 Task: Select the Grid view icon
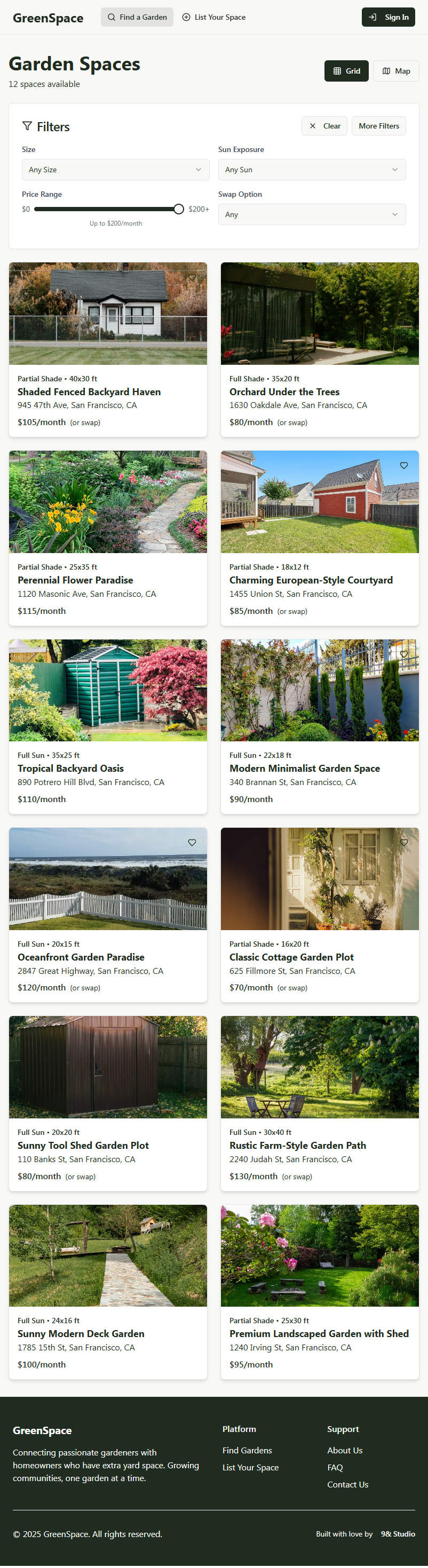tap(337, 70)
